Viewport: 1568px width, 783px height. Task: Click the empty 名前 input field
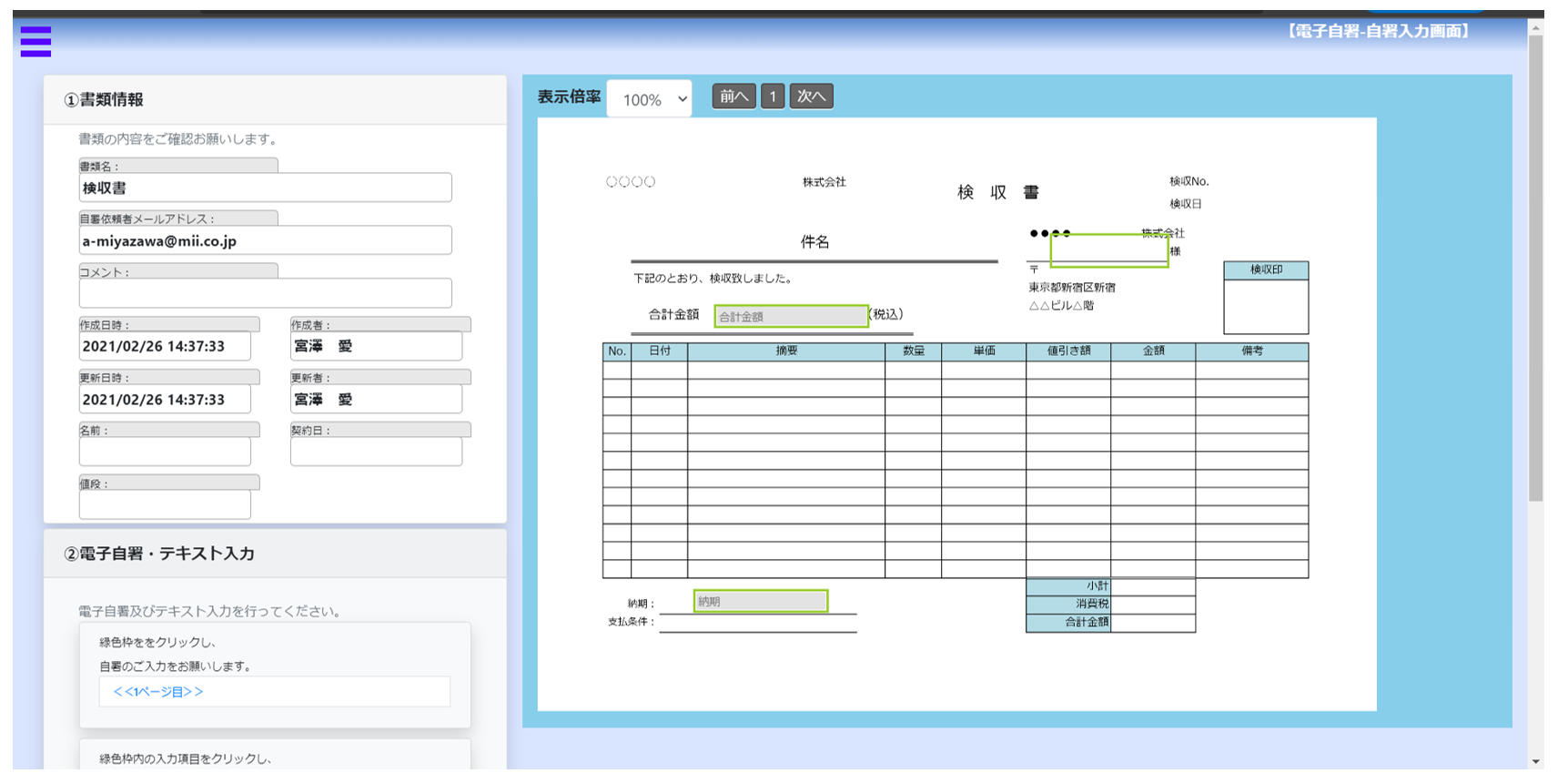[165, 452]
